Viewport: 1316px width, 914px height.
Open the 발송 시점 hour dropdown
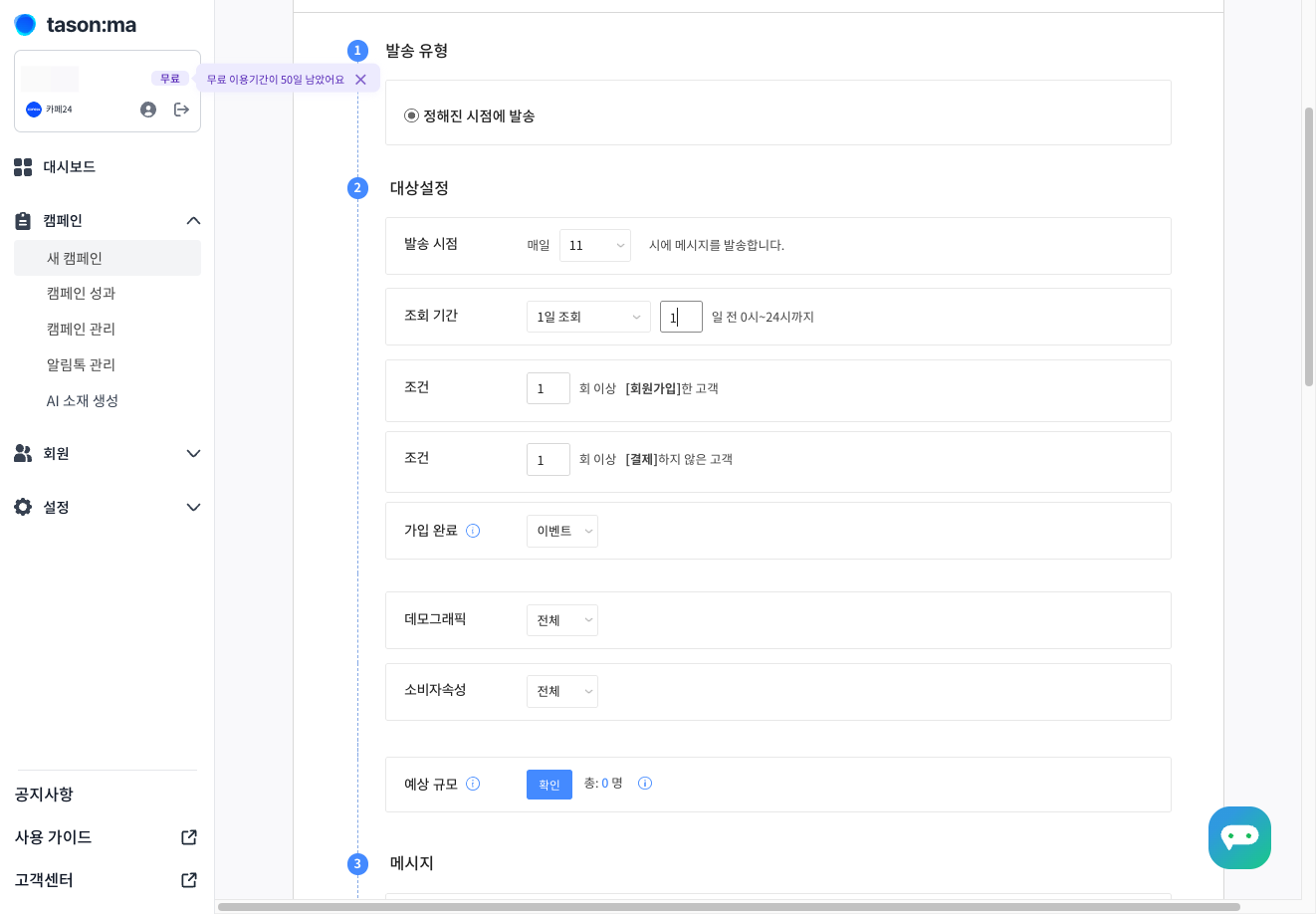(x=595, y=245)
